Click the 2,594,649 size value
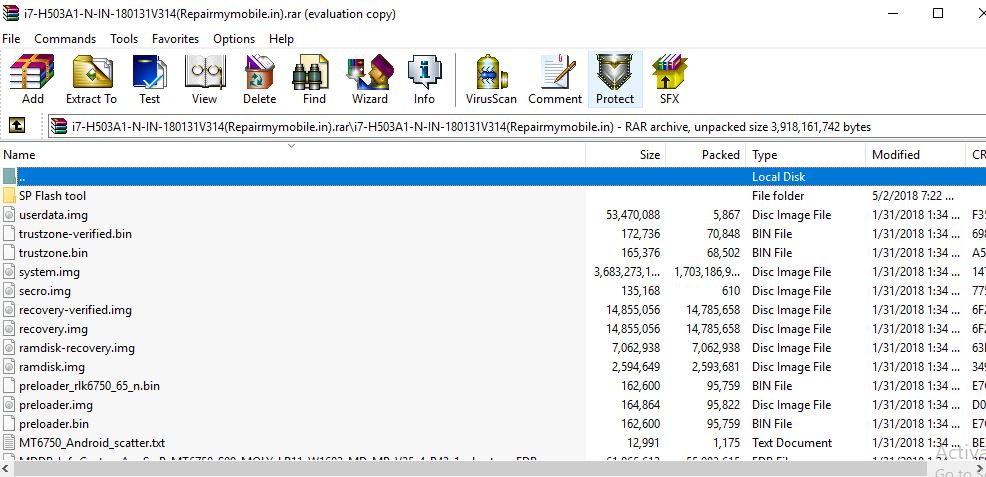Viewport: 986px width, 477px height. (636, 367)
